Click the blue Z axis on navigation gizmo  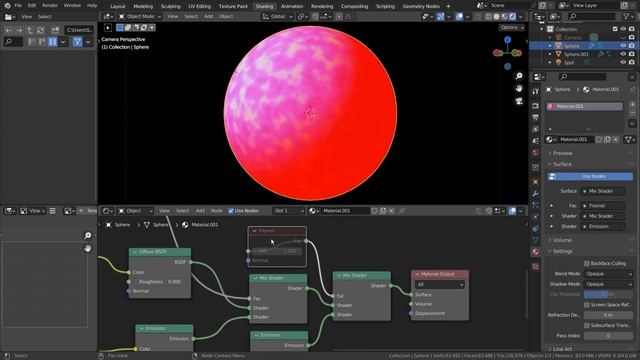[507, 40]
